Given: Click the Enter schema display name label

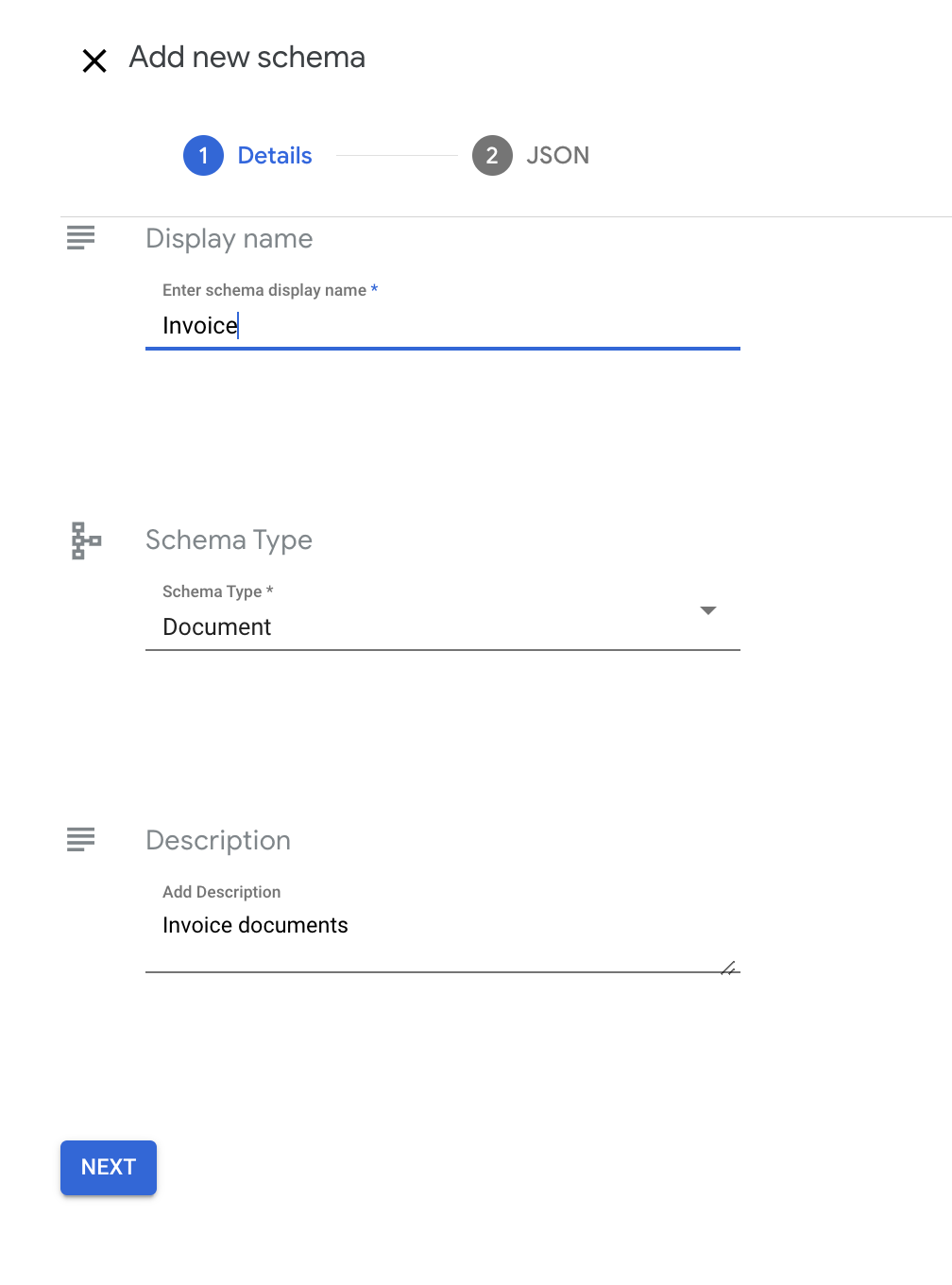Looking at the screenshot, I should click(264, 290).
